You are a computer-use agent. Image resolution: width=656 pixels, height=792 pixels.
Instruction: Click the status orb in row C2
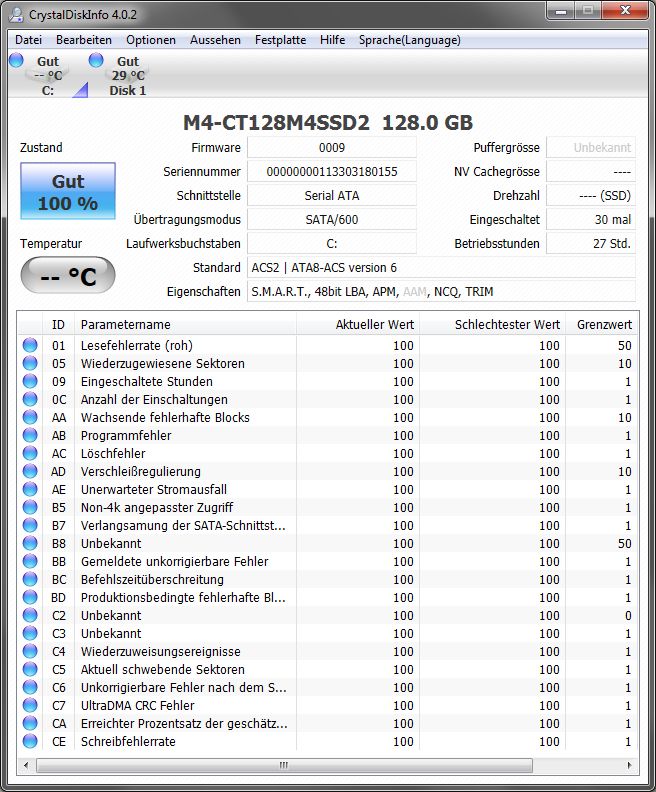coord(30,615)
